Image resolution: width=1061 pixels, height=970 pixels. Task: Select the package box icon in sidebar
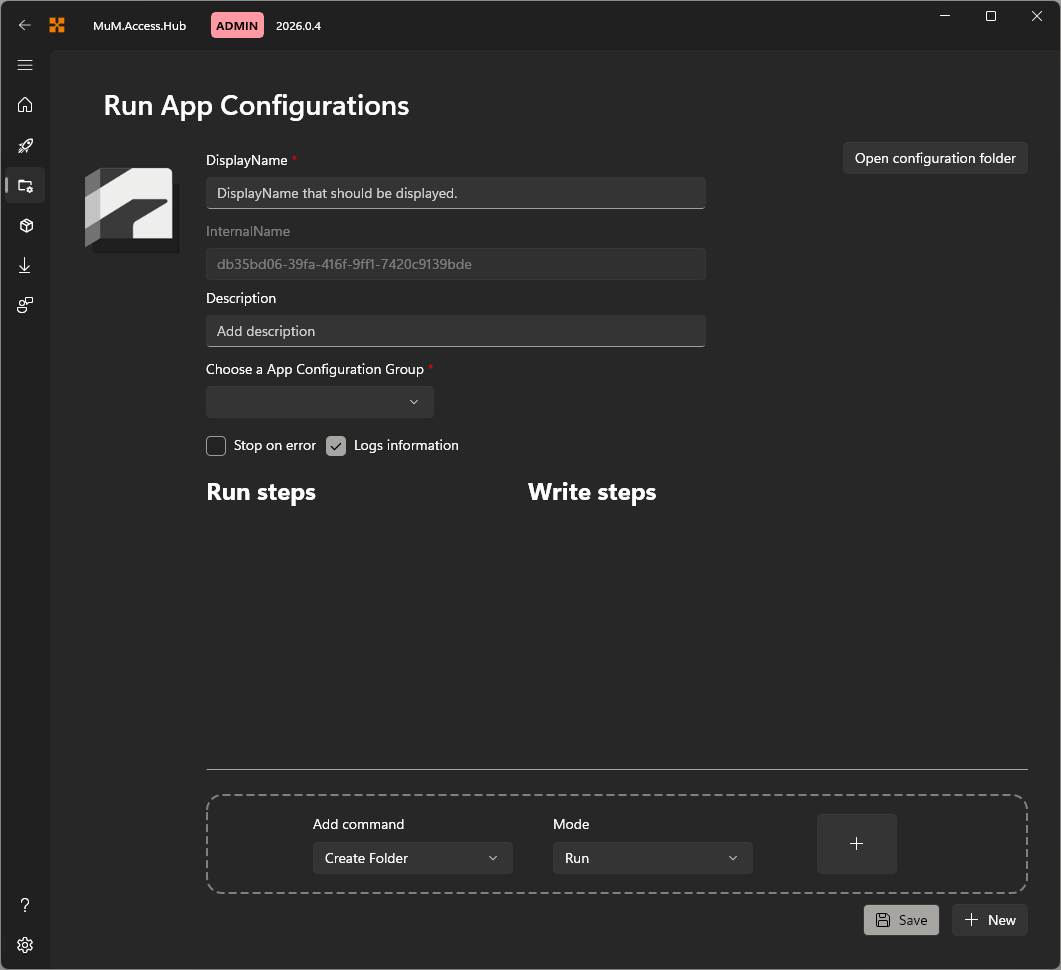point(25,225)
